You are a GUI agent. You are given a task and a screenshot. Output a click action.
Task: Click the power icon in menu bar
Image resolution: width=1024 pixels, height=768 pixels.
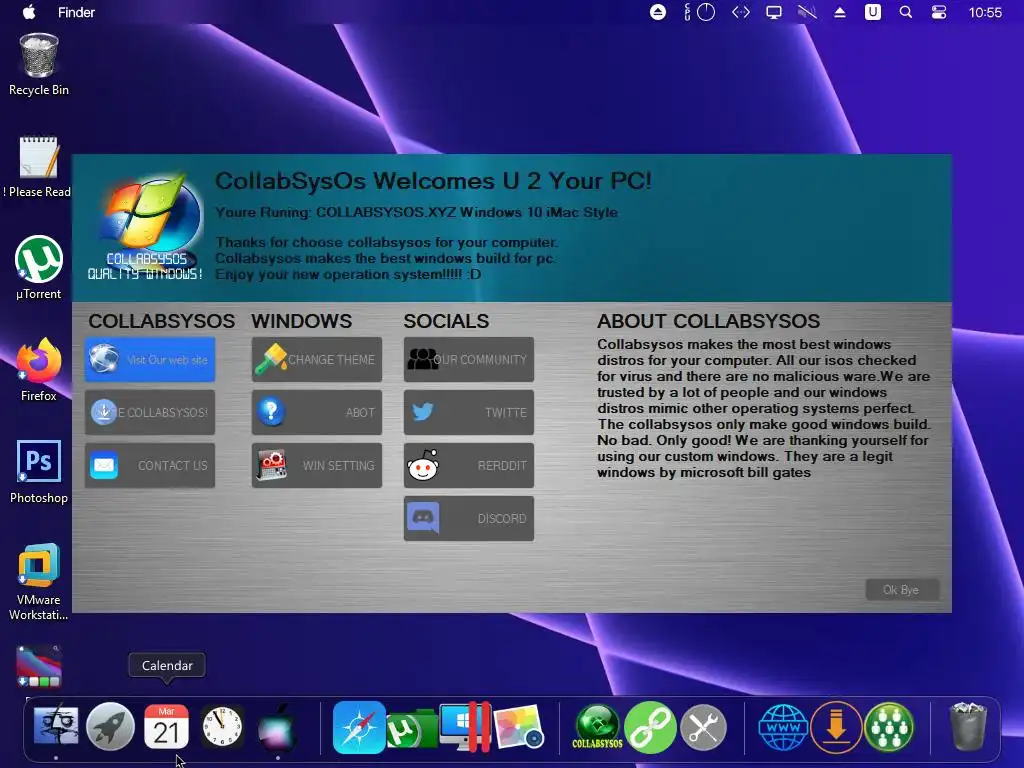click(706, 12)
